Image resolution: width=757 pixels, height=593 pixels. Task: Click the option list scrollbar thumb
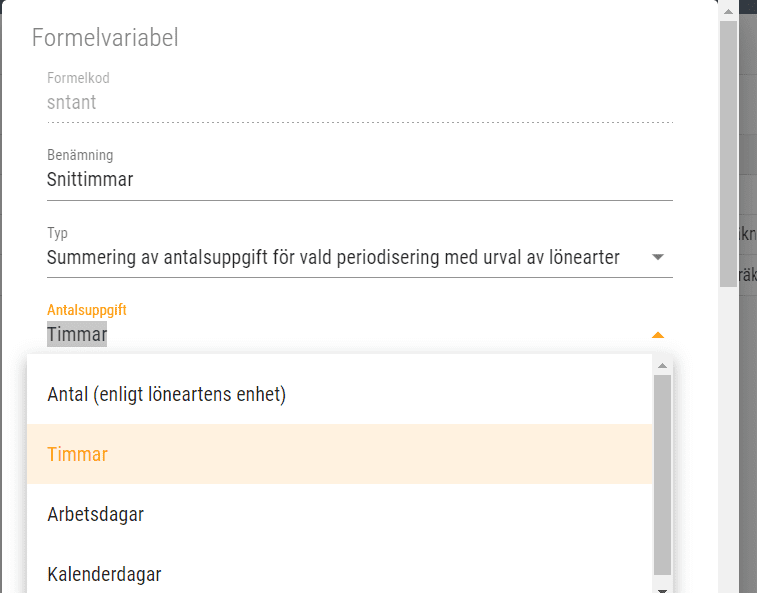pyautogui.click(x=662, y=475)
